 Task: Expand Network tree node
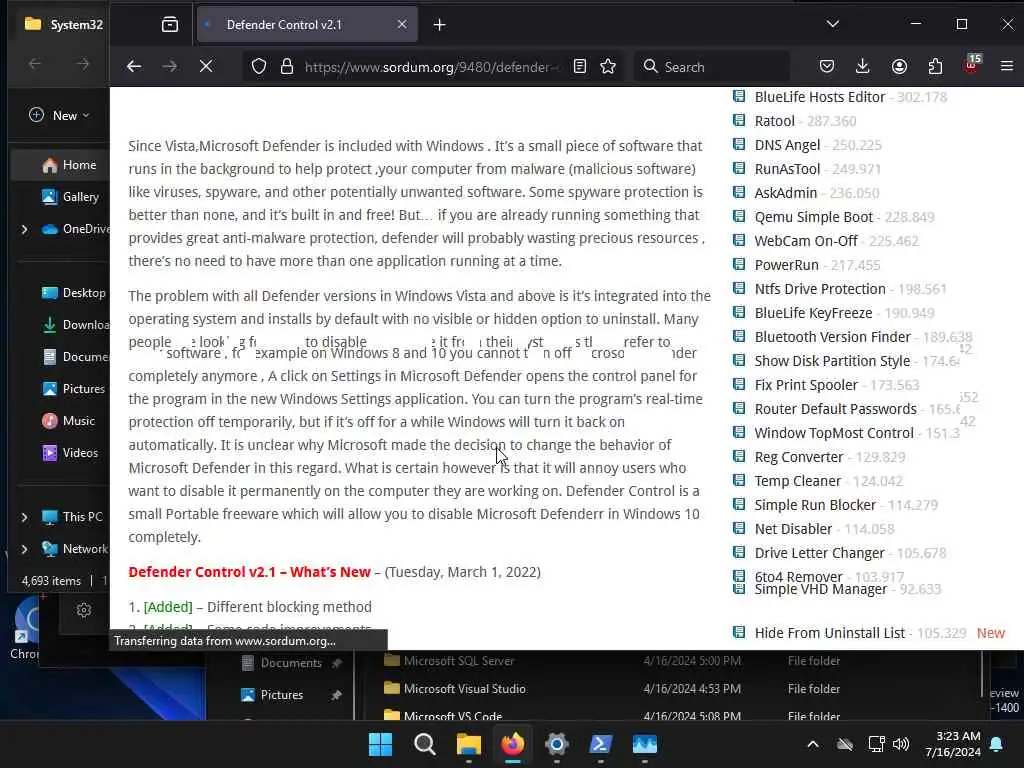(x=24, y=549)
